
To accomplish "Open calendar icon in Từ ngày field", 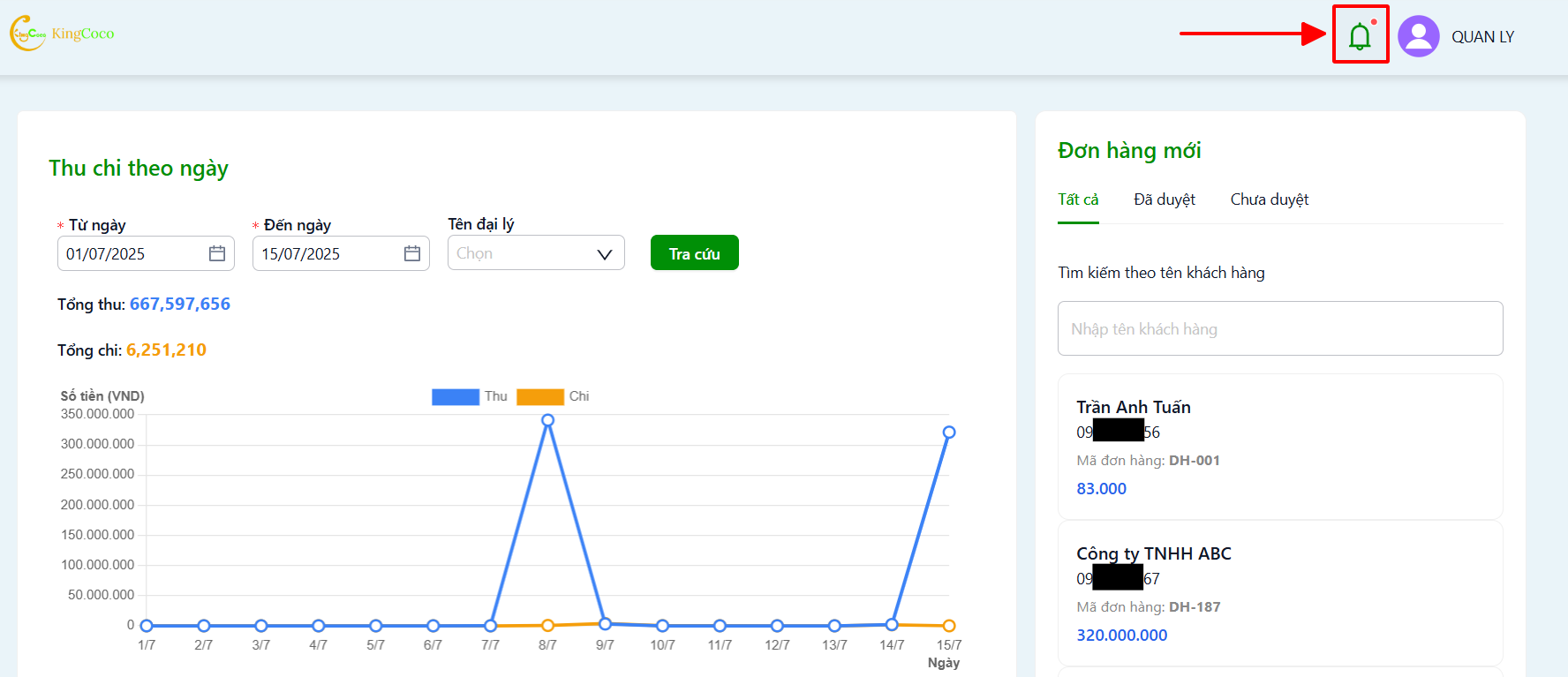I will tap(217, 253).
